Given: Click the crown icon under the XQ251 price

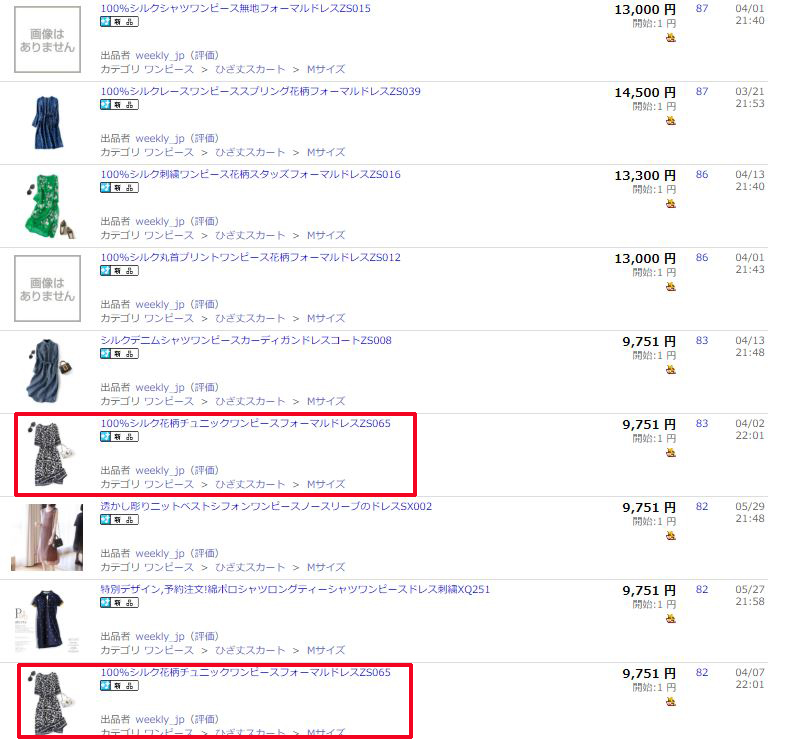Looking at the screenshot, I should 671,619.
